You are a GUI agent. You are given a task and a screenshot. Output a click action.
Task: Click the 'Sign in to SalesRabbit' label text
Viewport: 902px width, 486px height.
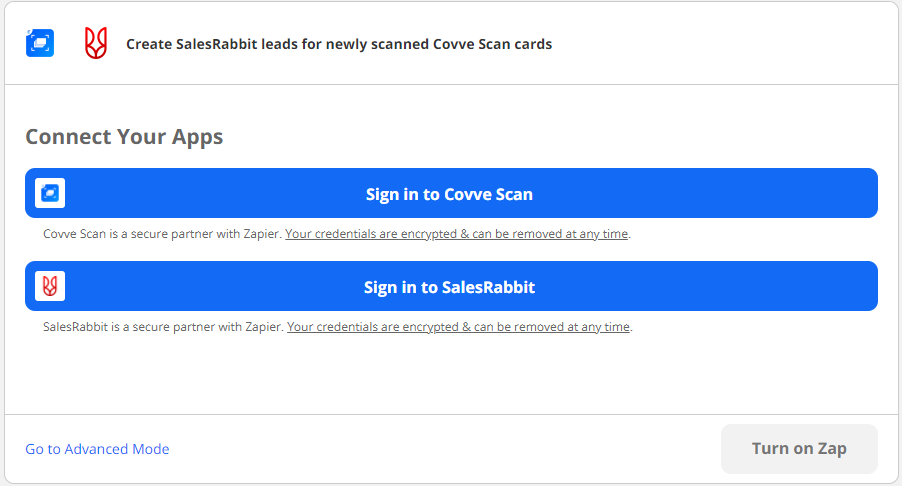click(x=449, y=287)
